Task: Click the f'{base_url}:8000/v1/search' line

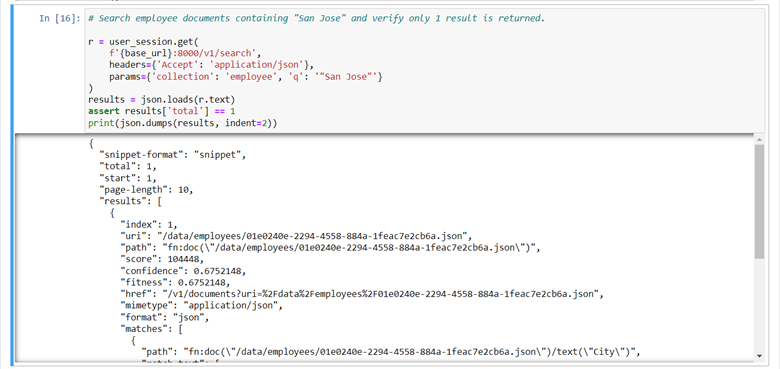Action: (185, 53)
